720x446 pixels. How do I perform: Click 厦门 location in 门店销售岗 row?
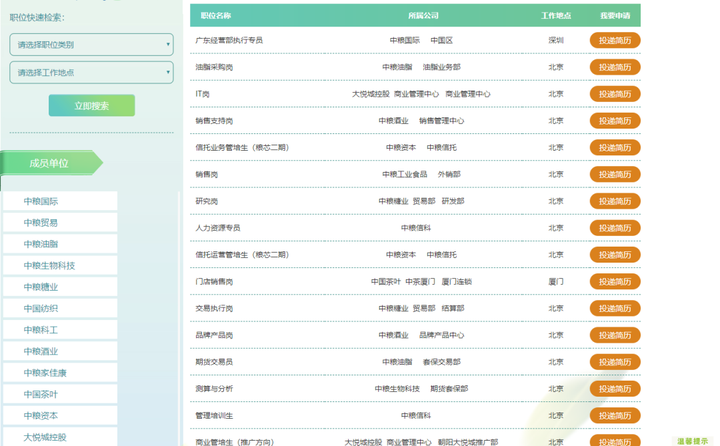pos(556,282)
